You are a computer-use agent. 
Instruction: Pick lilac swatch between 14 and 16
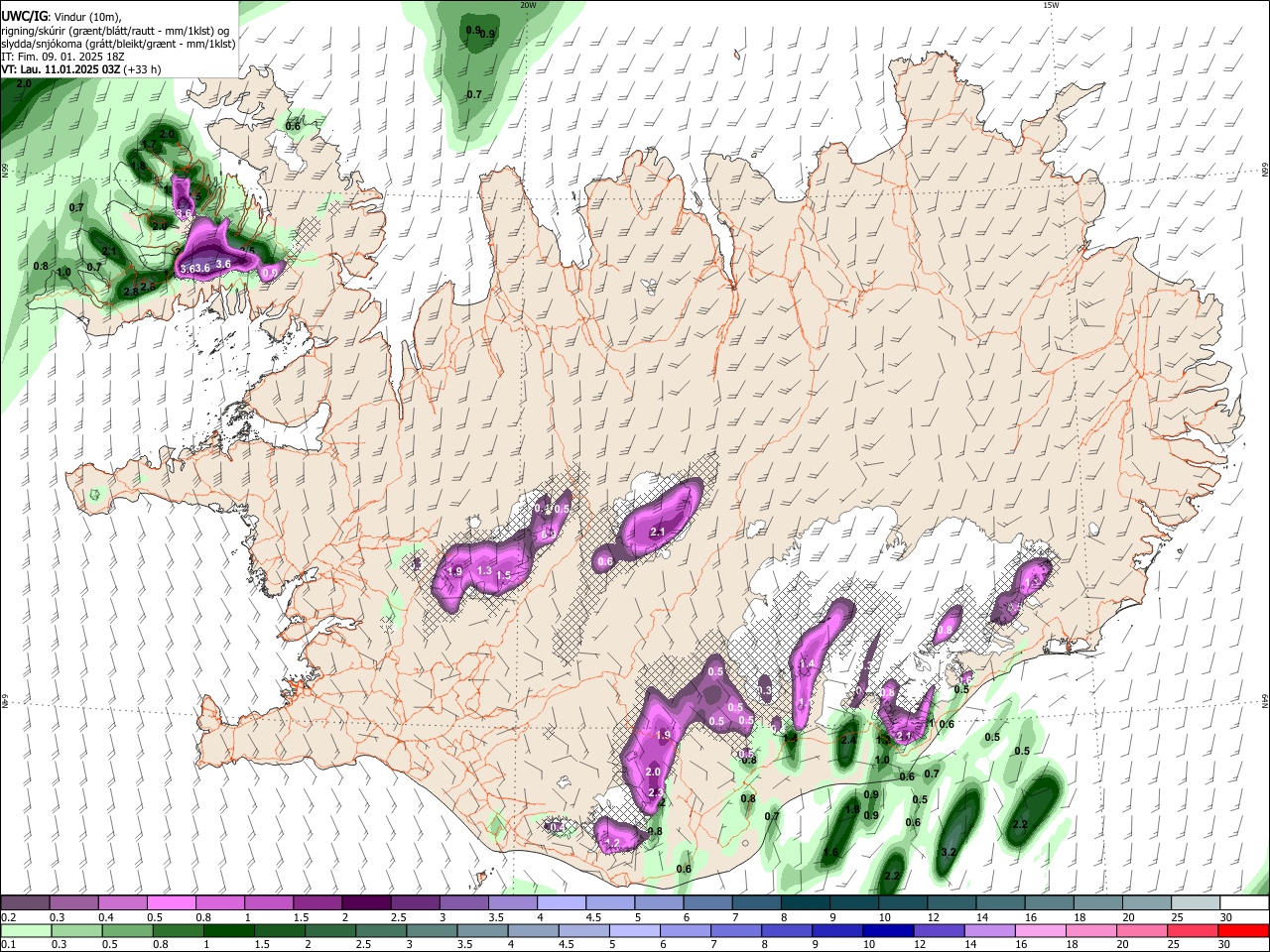[x=988, y=930]
